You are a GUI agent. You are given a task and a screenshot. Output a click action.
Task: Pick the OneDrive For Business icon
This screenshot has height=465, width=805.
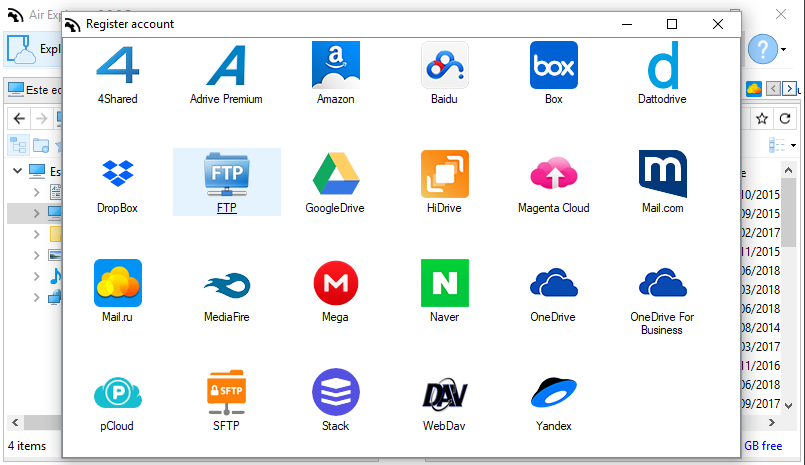662,284
